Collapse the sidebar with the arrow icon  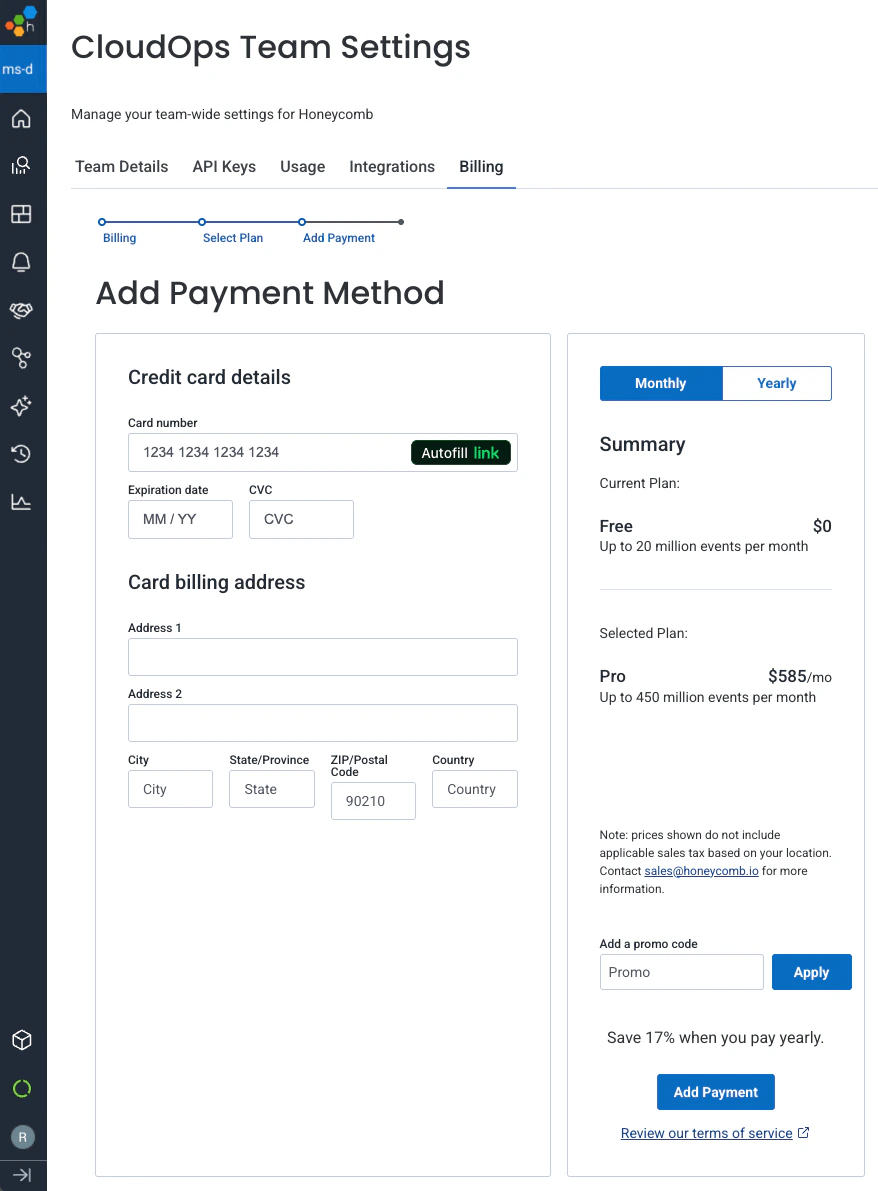[22, 1175]
